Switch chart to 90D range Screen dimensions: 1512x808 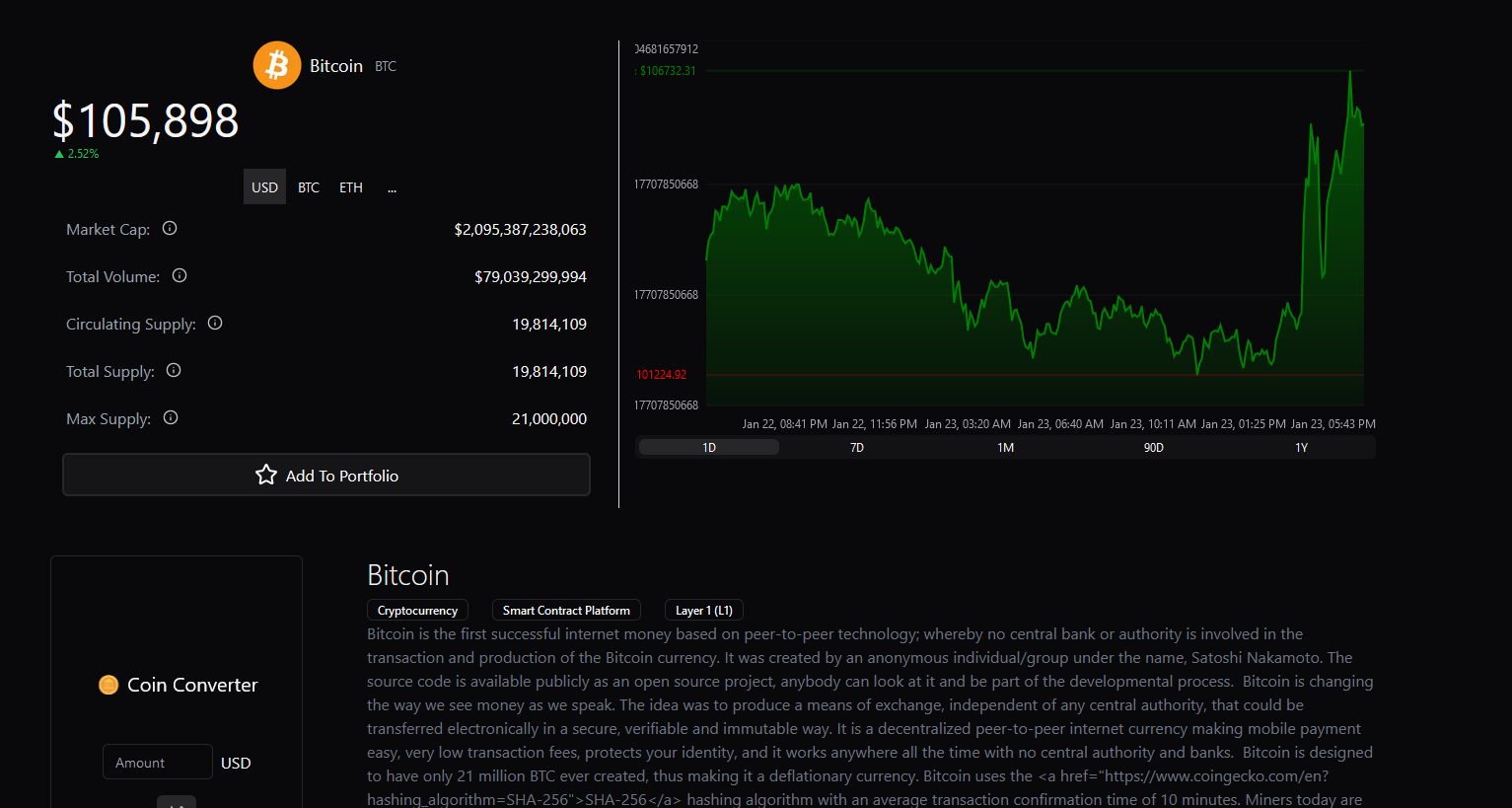click(1153, 447)
